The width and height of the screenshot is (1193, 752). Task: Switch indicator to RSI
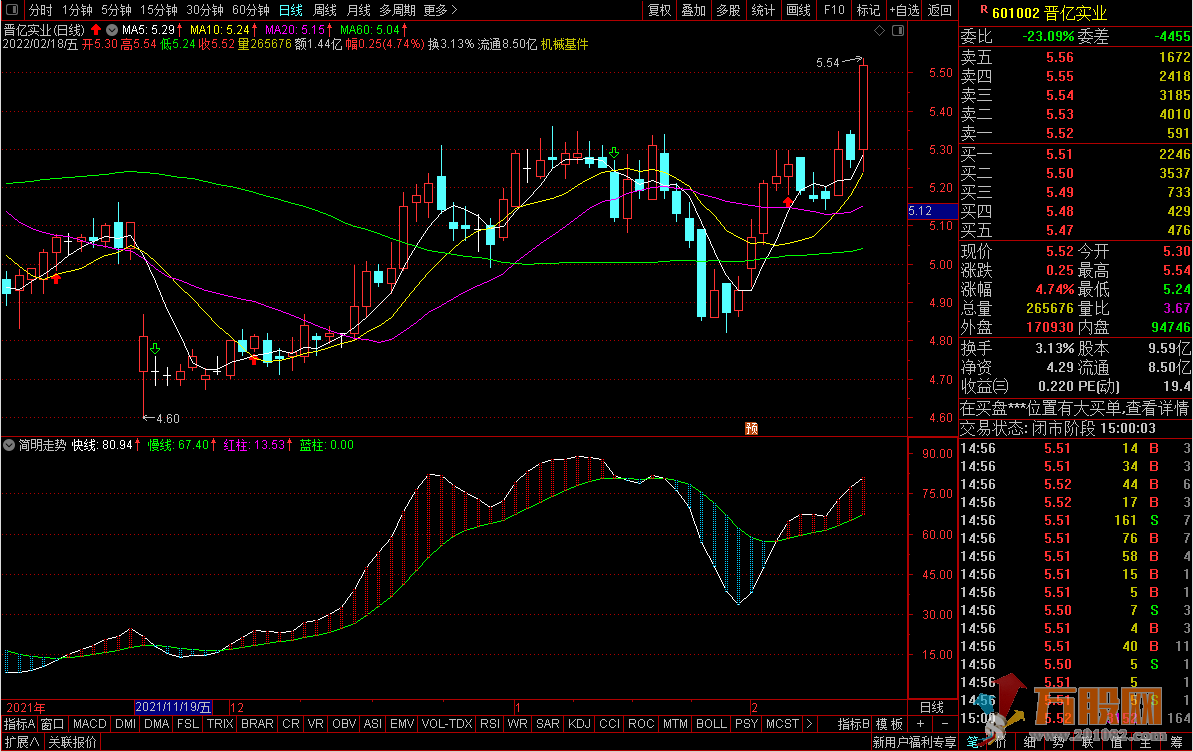pos(490,724)
